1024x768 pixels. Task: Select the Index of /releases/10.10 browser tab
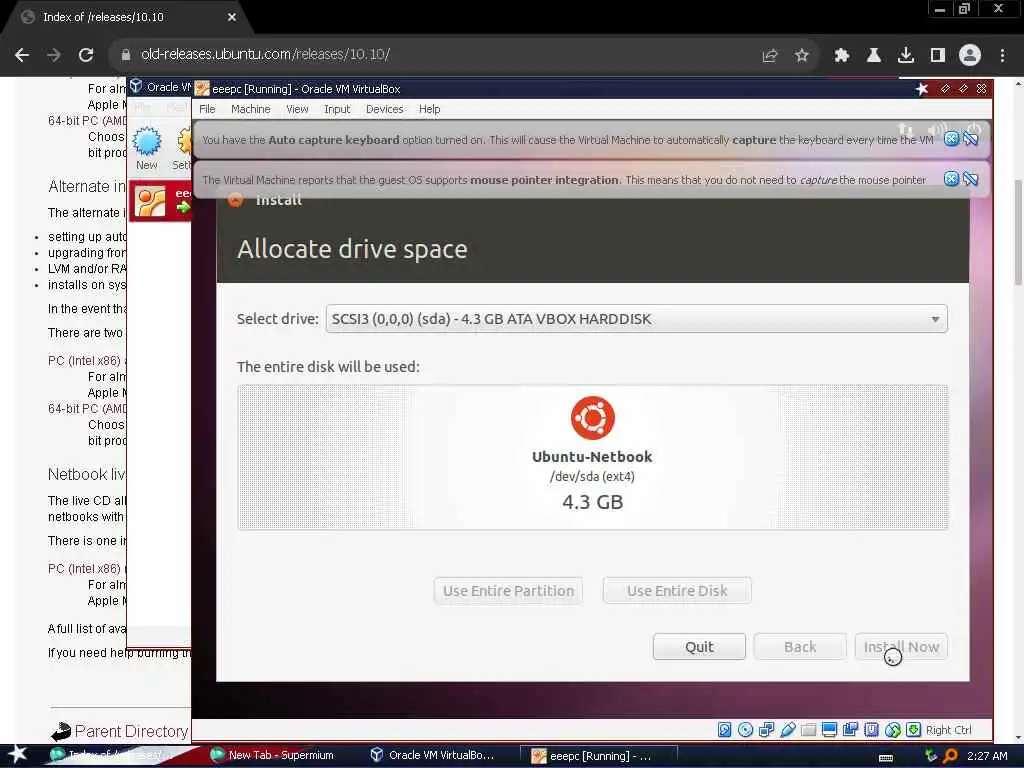(126, 17)
